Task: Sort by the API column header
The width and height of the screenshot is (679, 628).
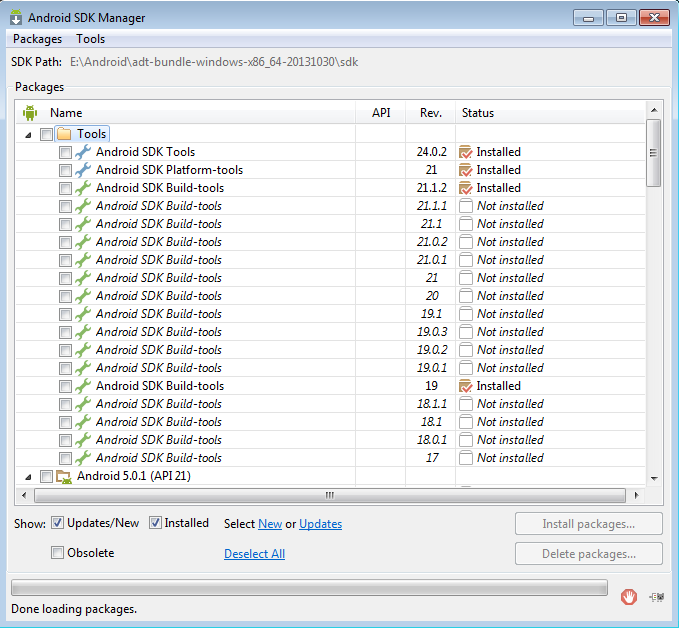Action: [381, 113]
